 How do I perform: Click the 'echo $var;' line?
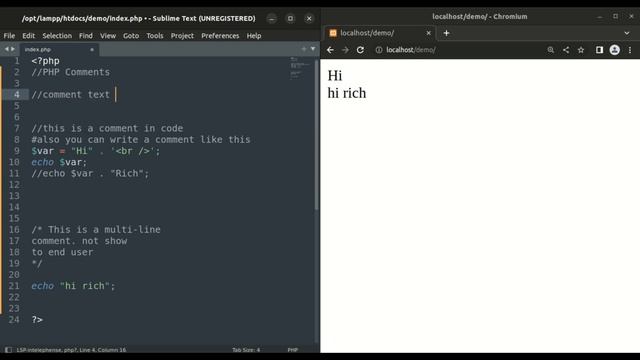tap(59, 162)
